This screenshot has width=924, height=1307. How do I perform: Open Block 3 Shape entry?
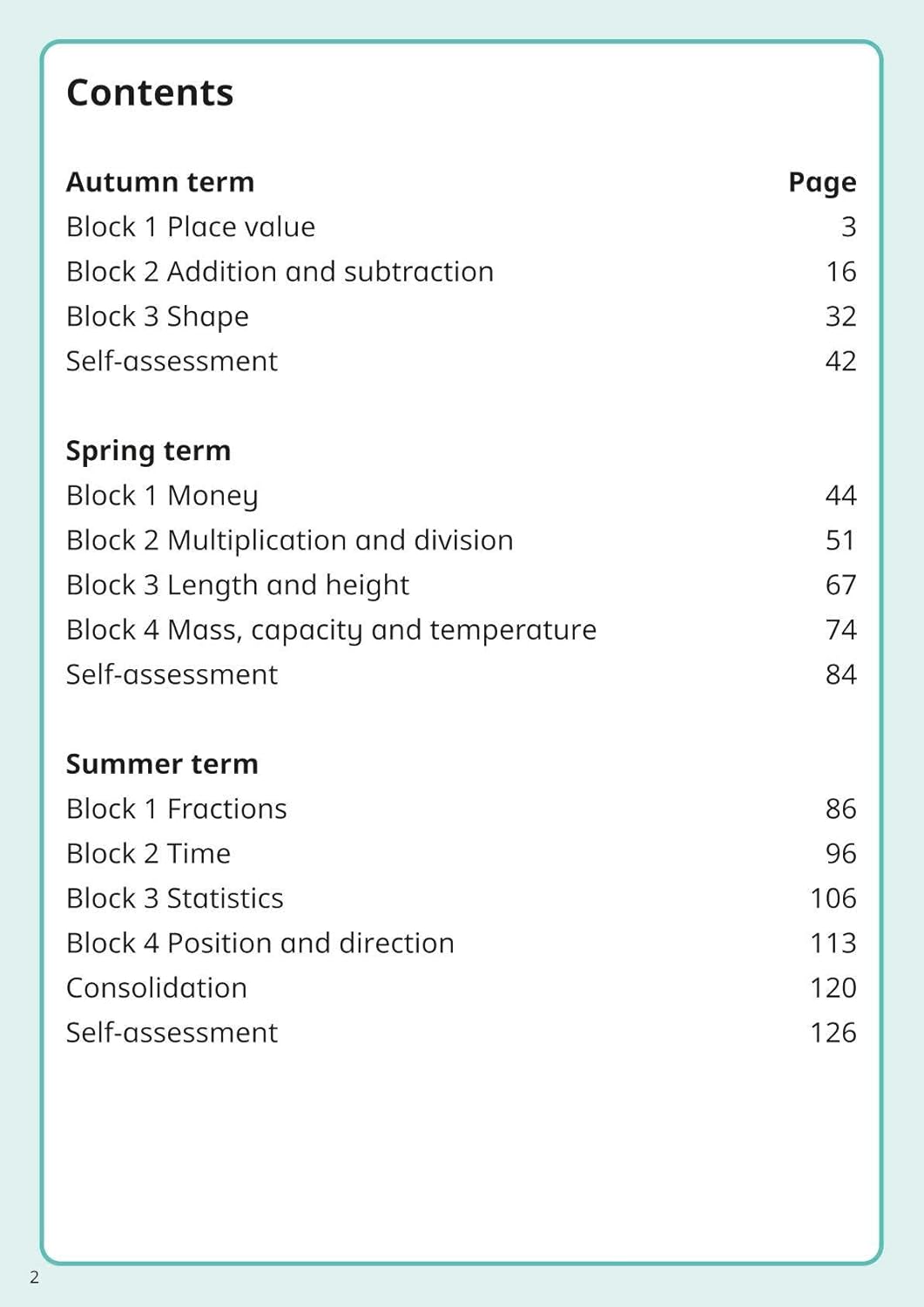[x=158, y=316]
